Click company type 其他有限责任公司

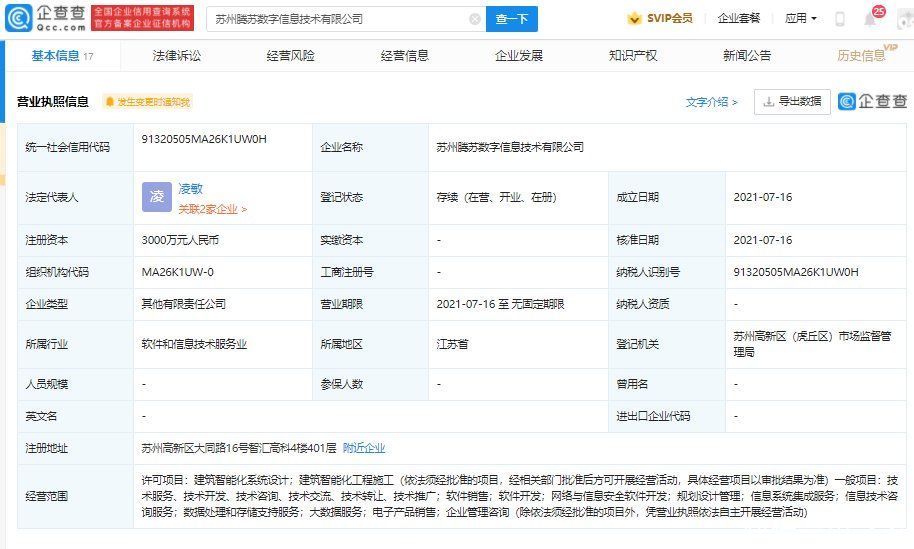click(x=184, y=304)
